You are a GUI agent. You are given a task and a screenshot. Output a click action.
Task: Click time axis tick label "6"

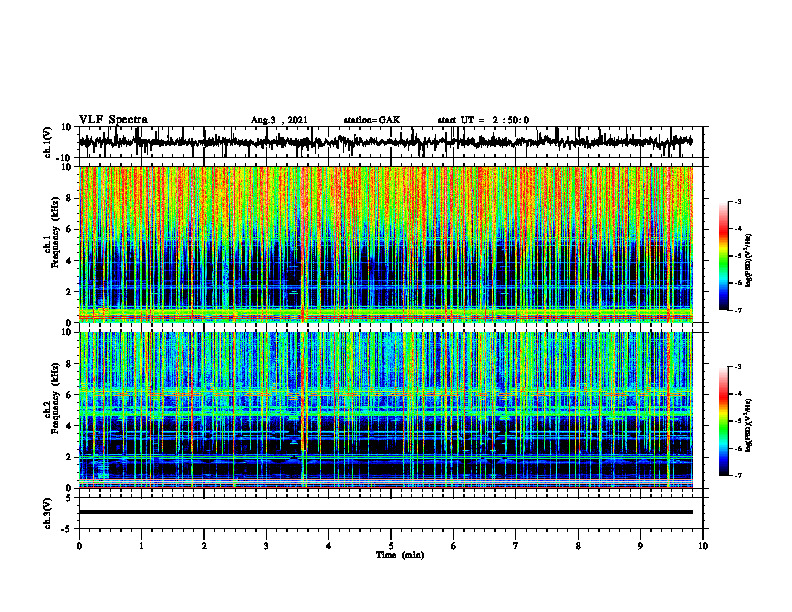[x=454, y=546]
